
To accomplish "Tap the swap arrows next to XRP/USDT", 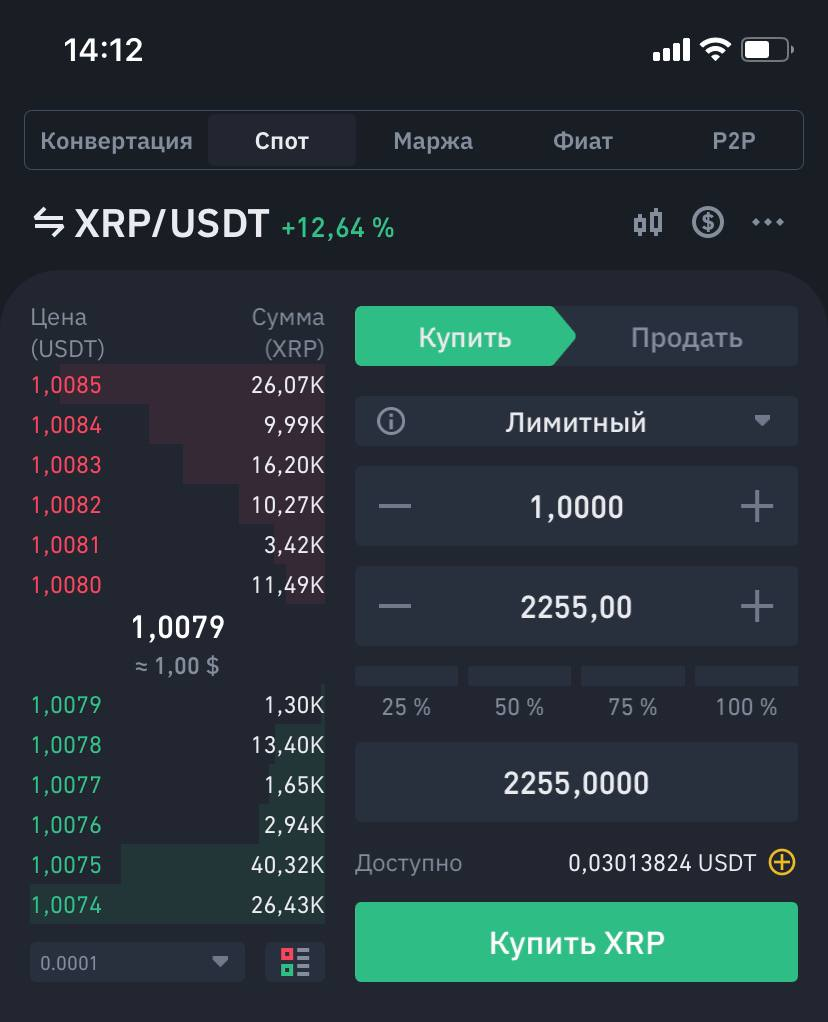I will click(x=49, y=222).
